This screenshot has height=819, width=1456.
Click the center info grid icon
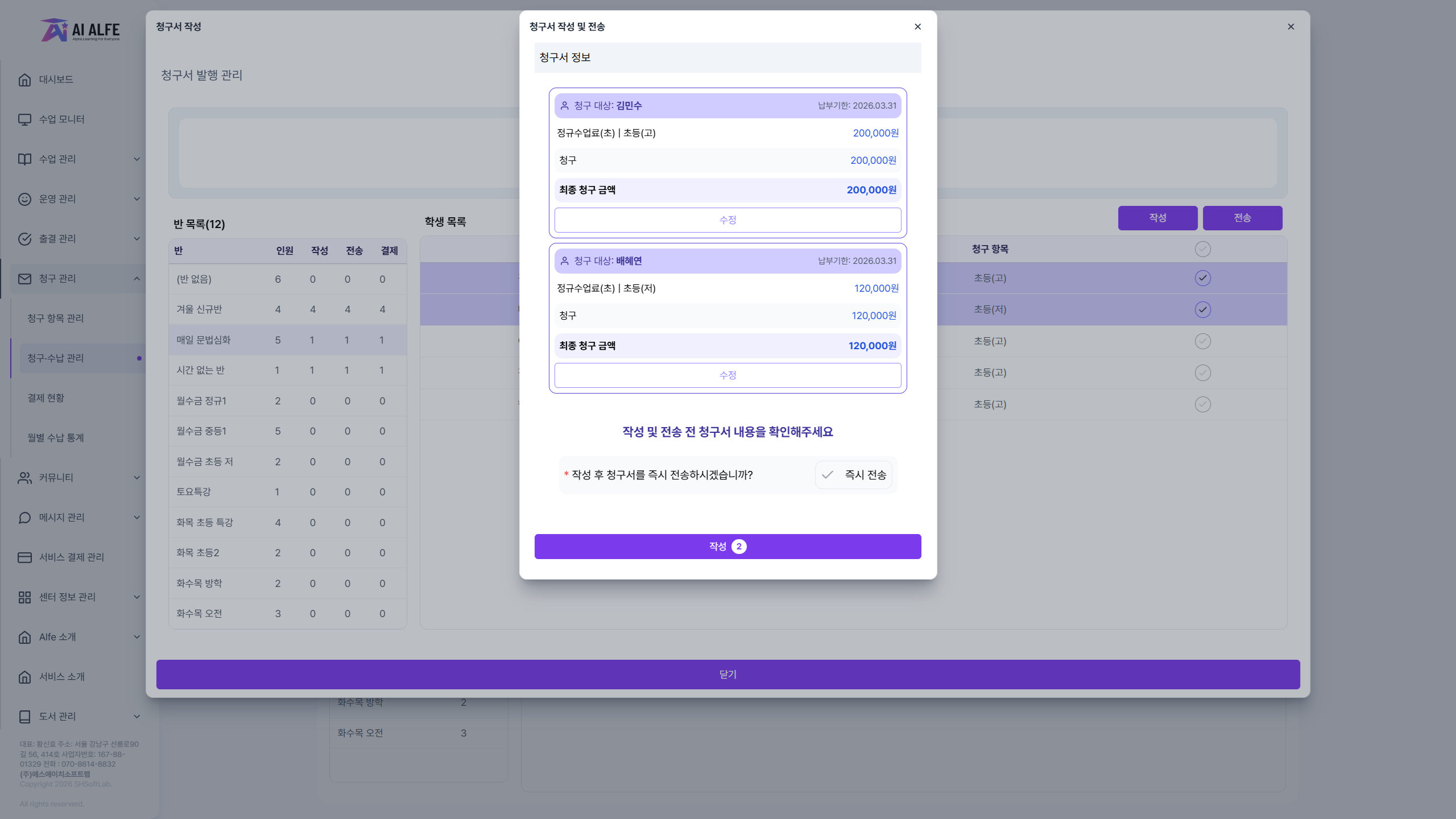pyautogui.click(x=24, y=597)
